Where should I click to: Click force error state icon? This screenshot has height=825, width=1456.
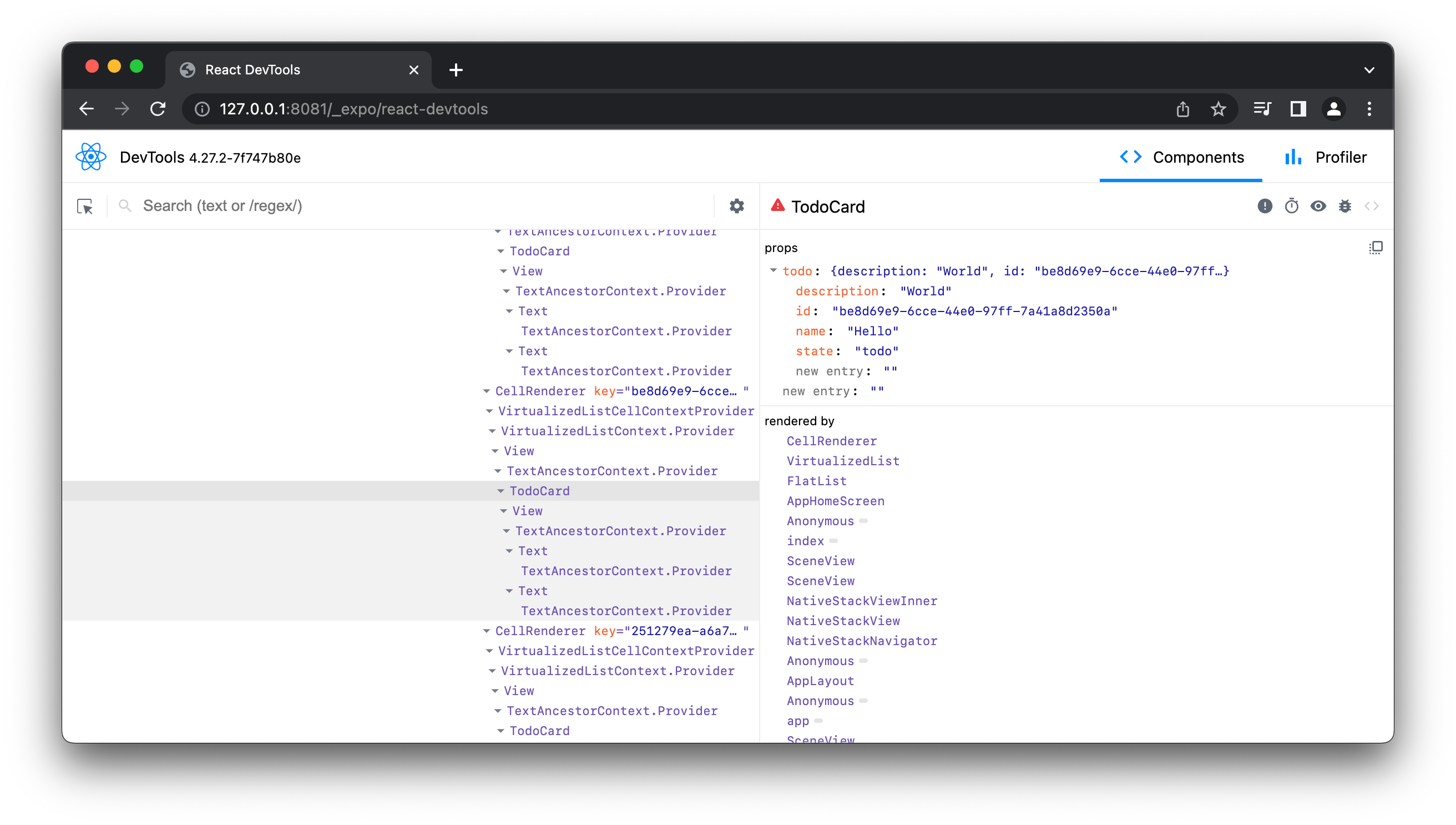point(1264,207)
